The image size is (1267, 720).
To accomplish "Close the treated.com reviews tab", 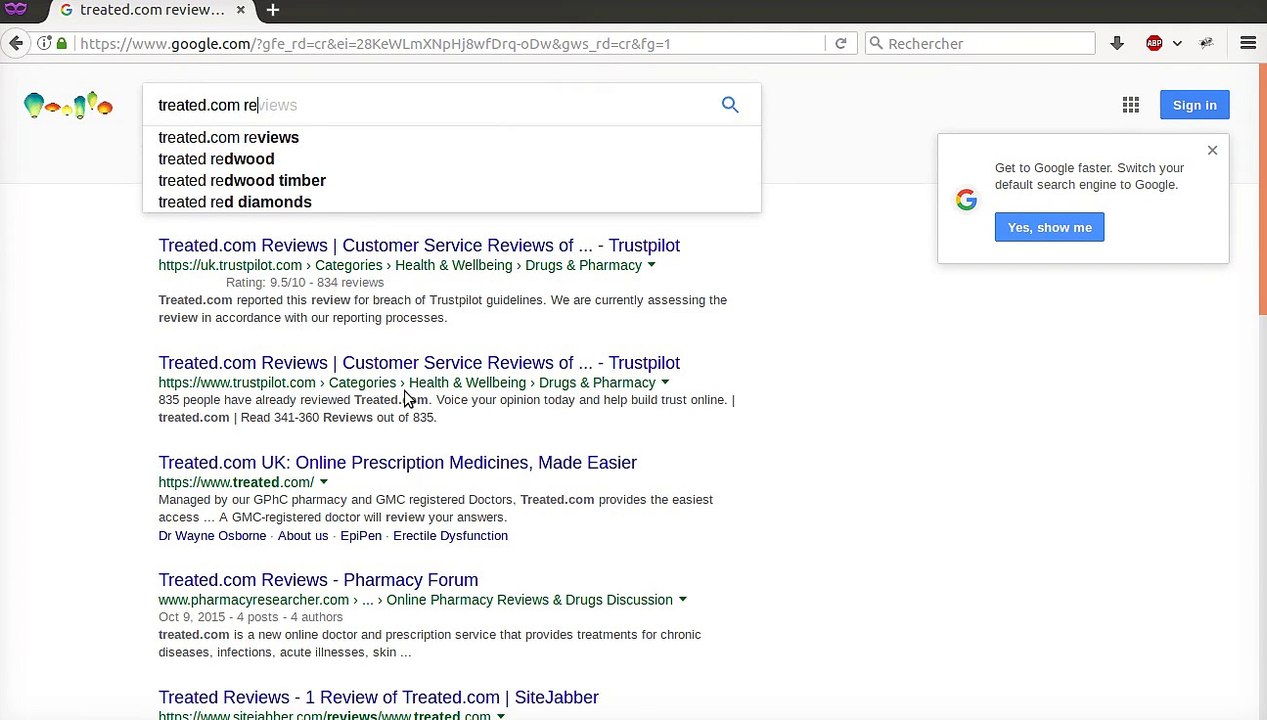I will point(241,10).
